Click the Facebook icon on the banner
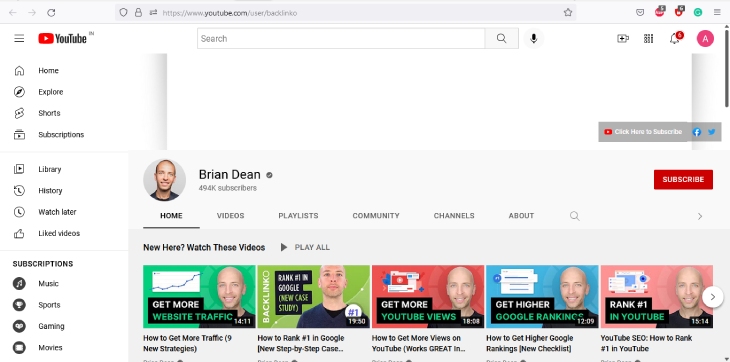The image size is (730, 362). pyautogui.click(x=697, y=132)
